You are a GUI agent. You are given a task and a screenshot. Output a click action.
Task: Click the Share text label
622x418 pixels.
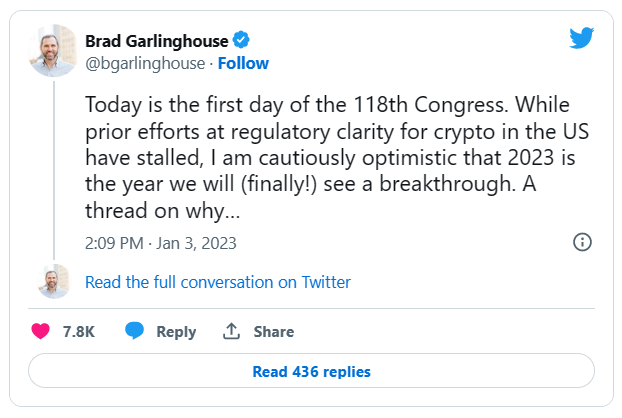coord(274,332)
